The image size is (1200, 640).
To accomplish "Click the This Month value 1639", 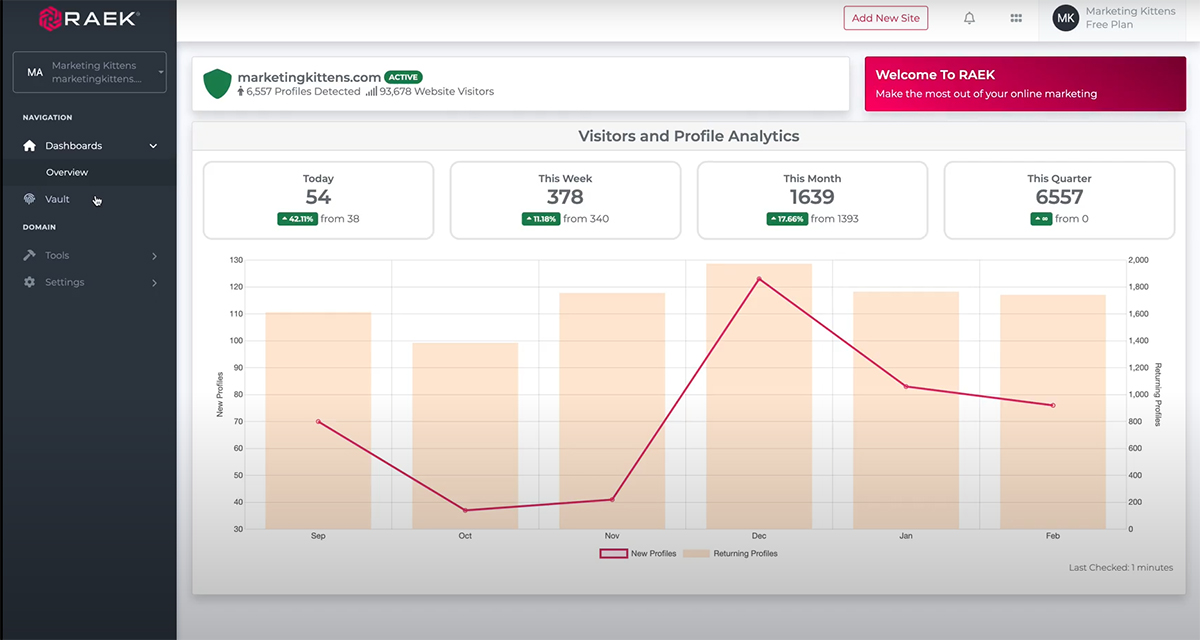I will [812, 197].
